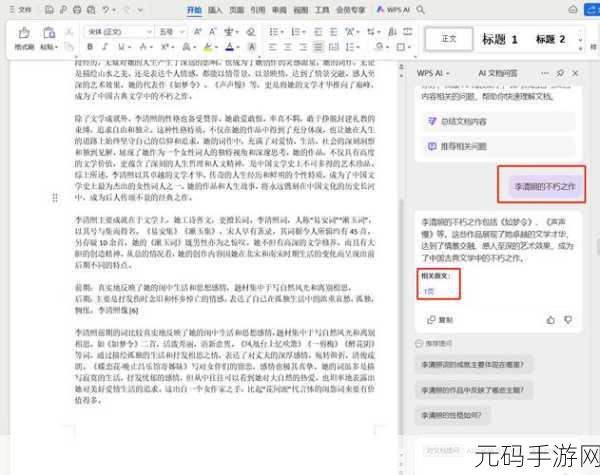Apply the yellow highlight color
Image resolution: width=600 pixels, height=475 pixels.
point(208,47)
